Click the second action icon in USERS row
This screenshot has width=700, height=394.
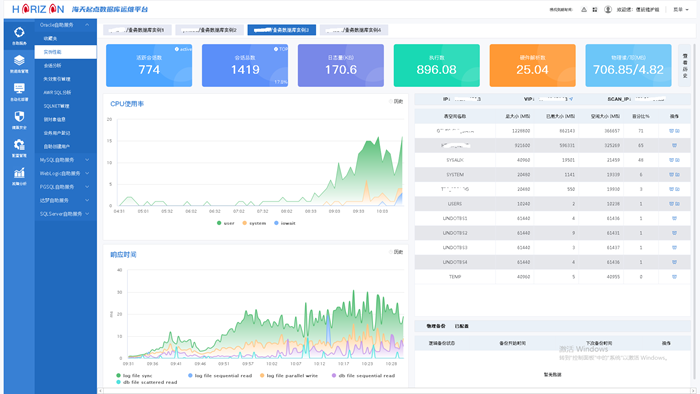coord(677,203)
